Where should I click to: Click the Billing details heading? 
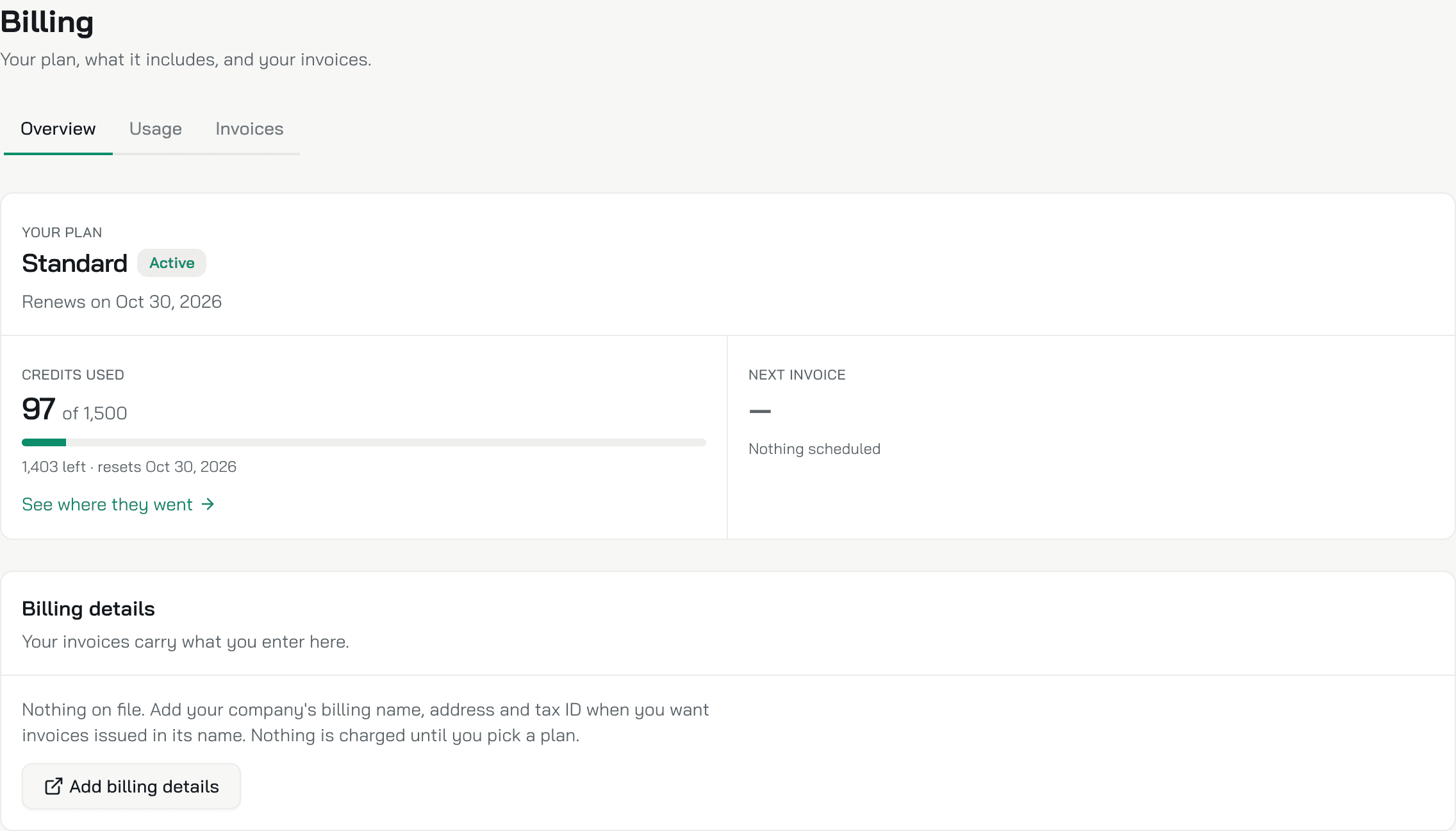pos(88,609)
